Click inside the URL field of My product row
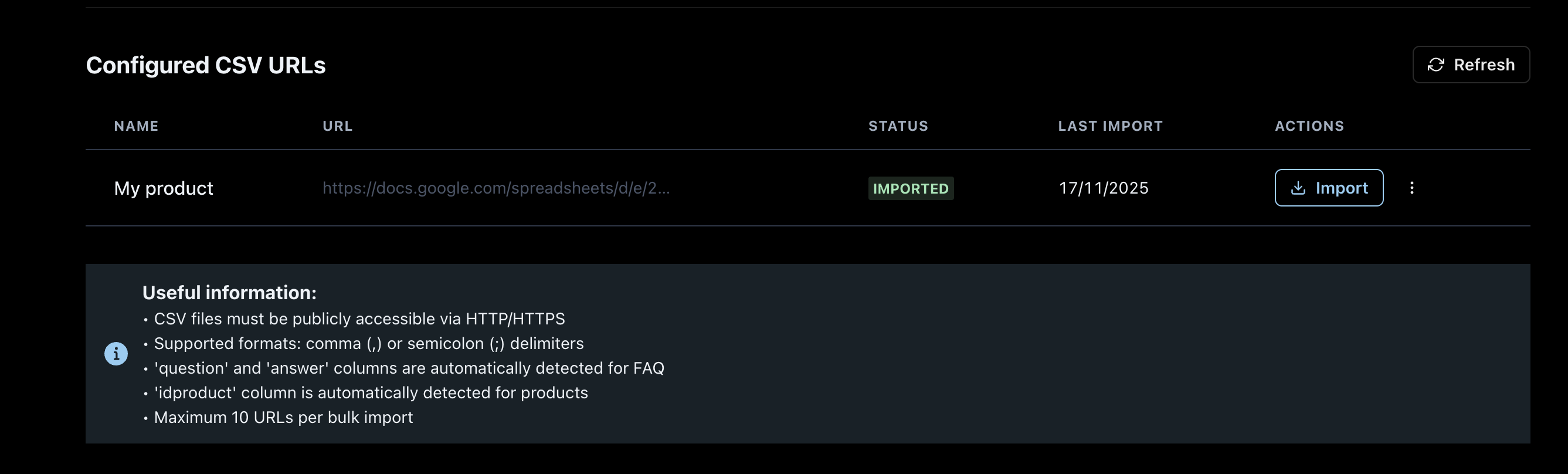 pyautogui.click(x=496, y=188)
